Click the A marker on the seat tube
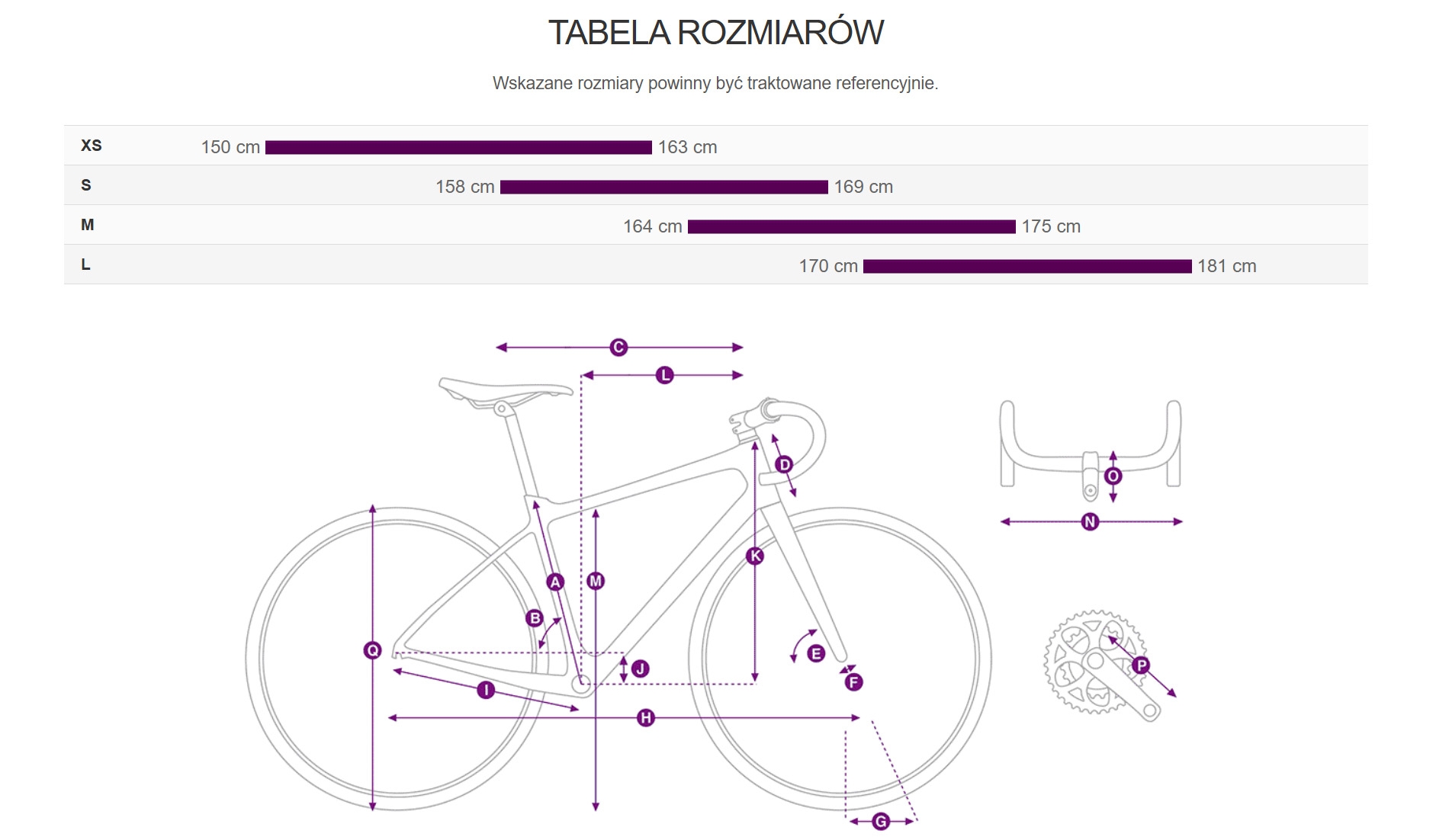Image resolution: width=1449 pixels, height=840 pixels. 555,582
